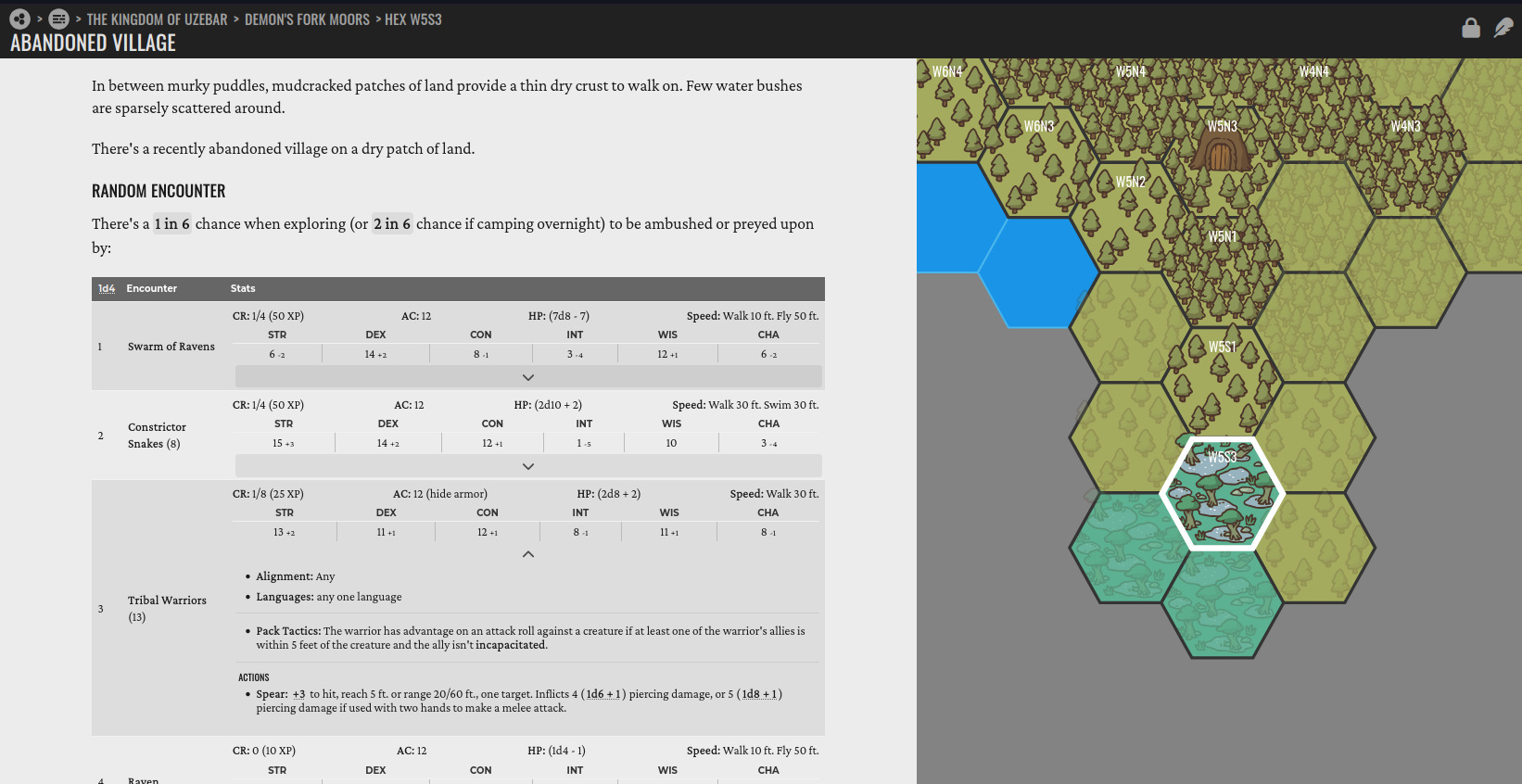Click the lock icon in the header
This screenshot has width=1522, height=784.
tap(1470, 28)
